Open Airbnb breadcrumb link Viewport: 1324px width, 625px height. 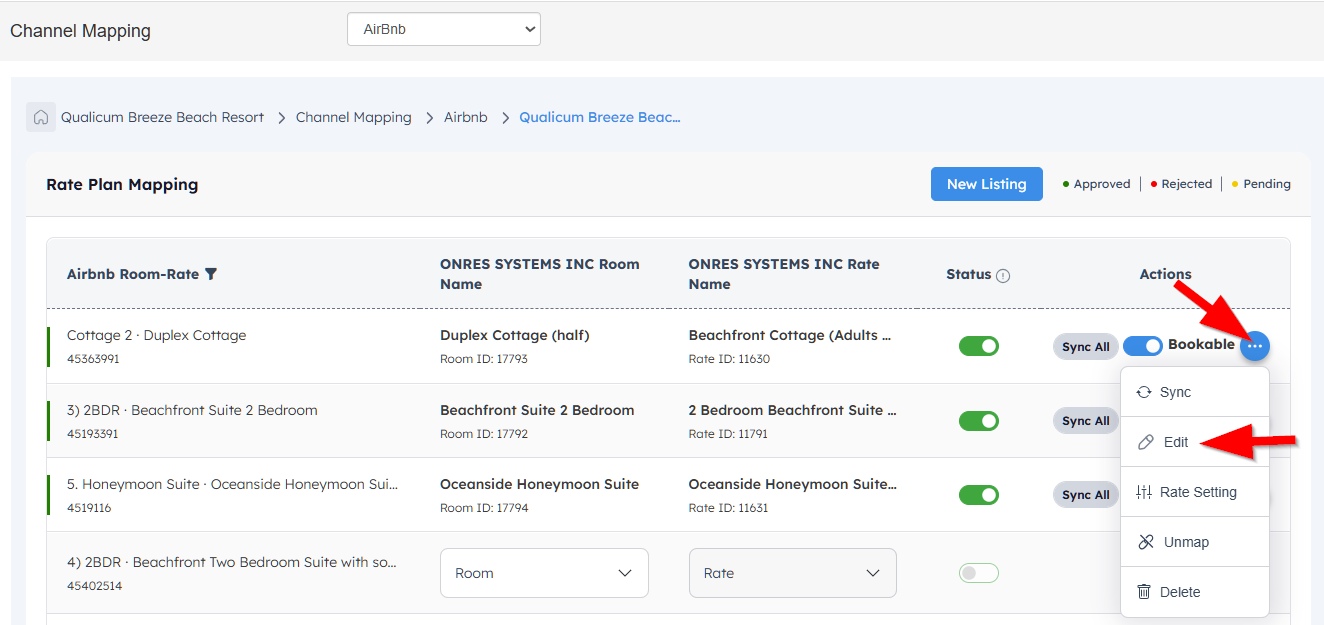point(466,117)
